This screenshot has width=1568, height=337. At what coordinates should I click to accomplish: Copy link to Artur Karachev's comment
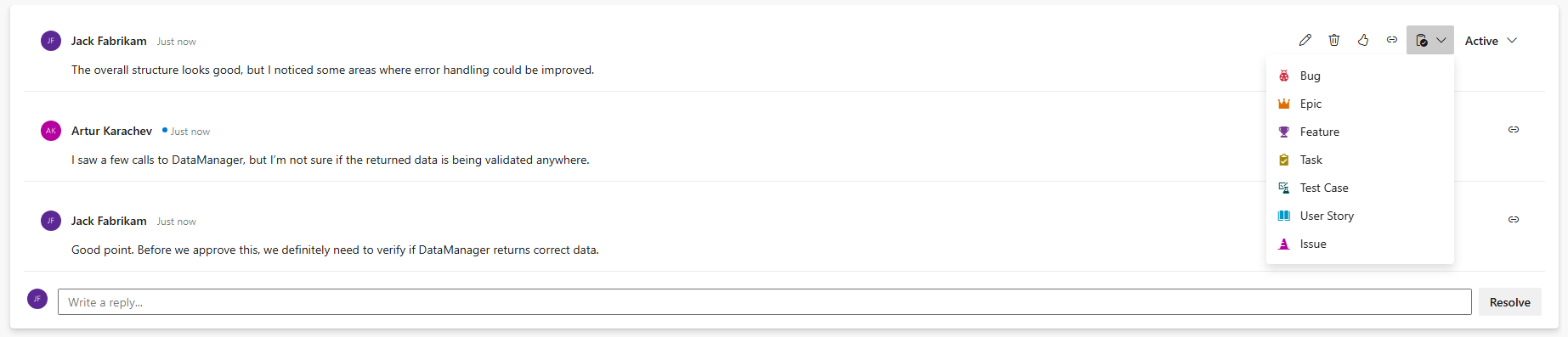tap(1514, 130)
